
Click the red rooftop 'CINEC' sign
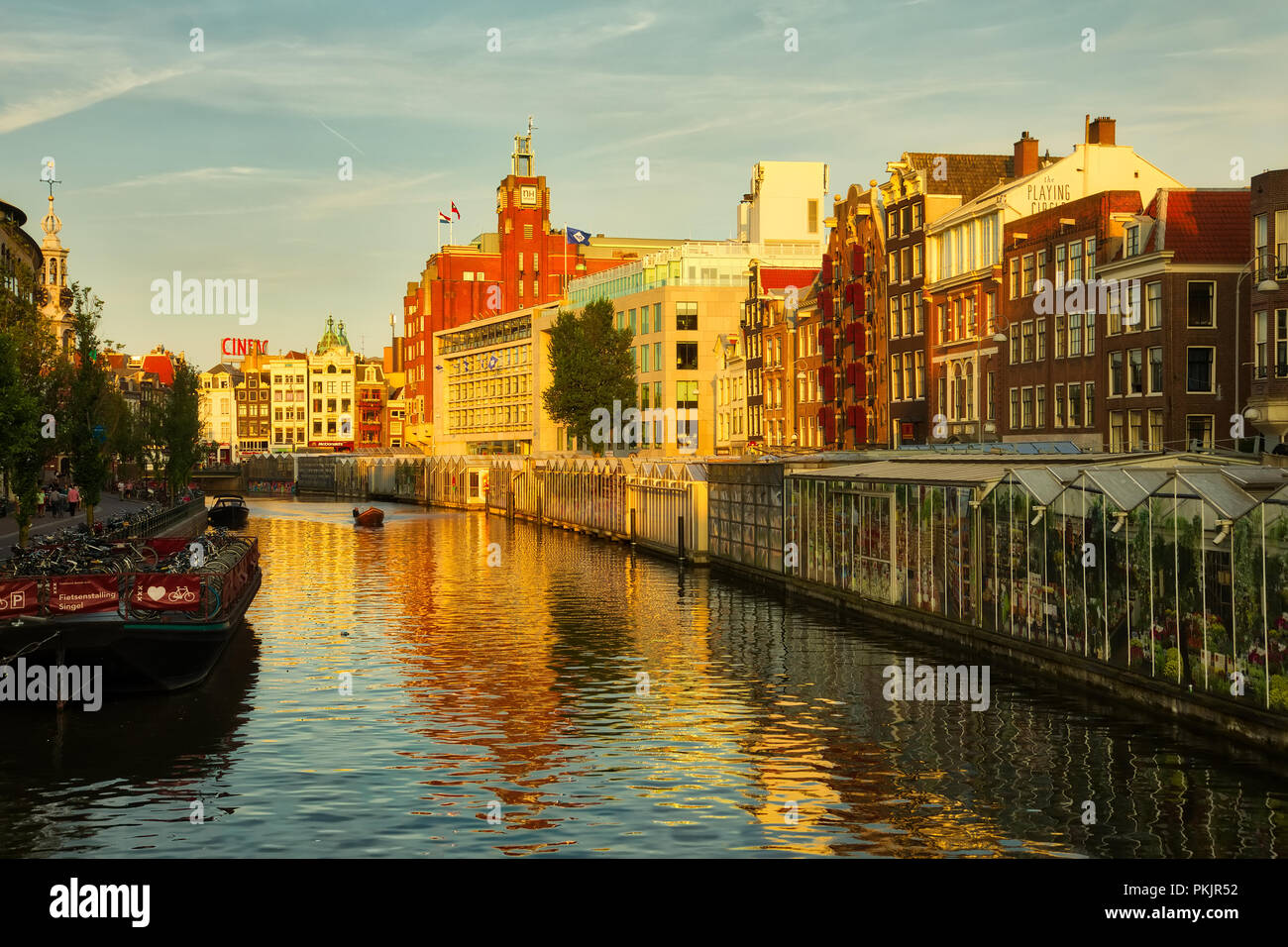point(244,347)
